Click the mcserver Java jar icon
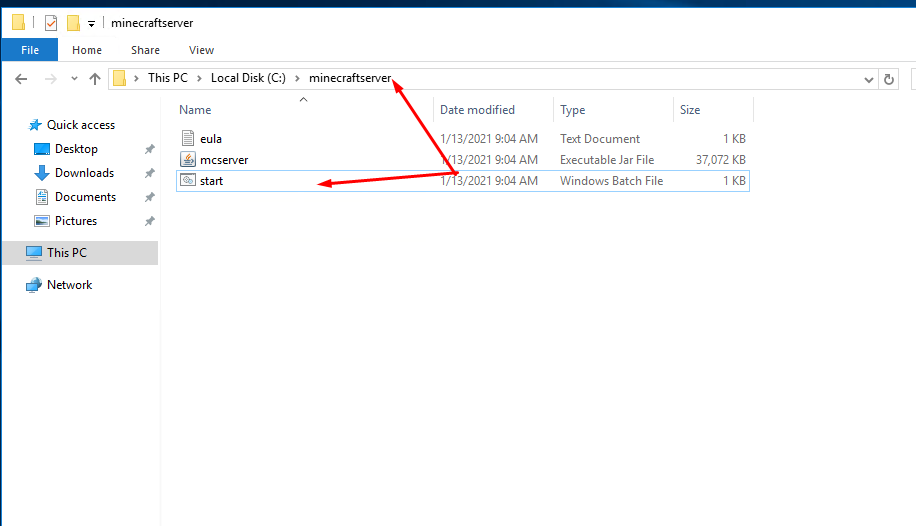 click(188, 160)
